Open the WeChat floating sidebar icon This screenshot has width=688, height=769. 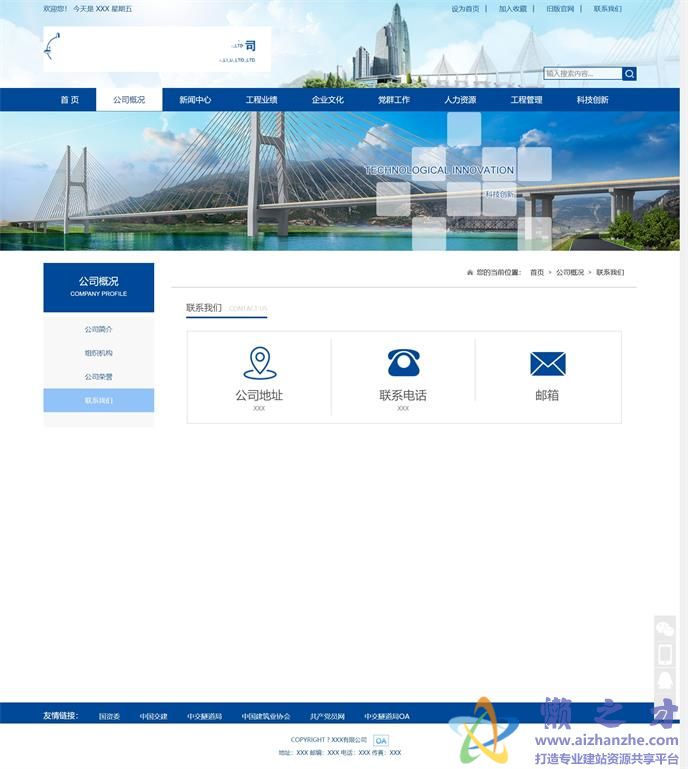(x=664, y=628)
